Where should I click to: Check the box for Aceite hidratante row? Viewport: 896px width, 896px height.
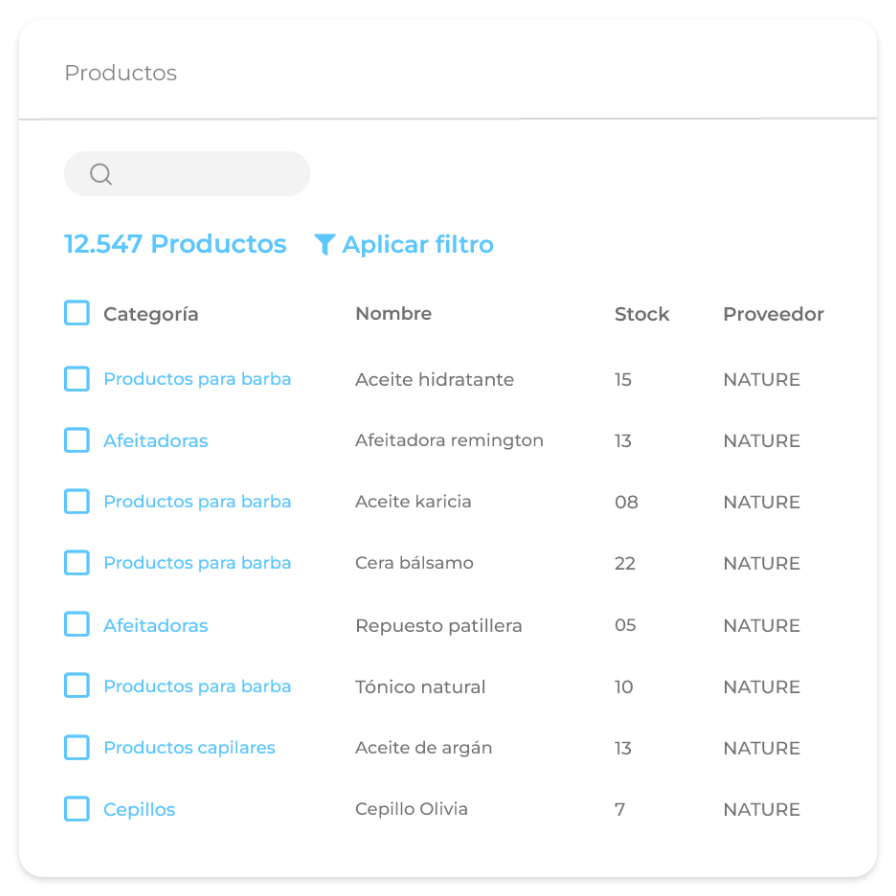(77, 379)
